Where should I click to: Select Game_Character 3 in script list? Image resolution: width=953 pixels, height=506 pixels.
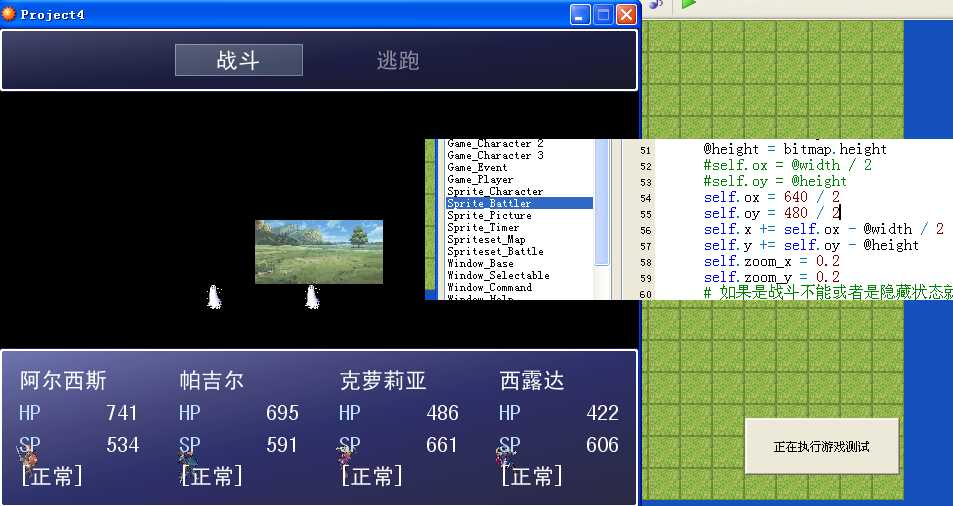click(x=495, y=156)
